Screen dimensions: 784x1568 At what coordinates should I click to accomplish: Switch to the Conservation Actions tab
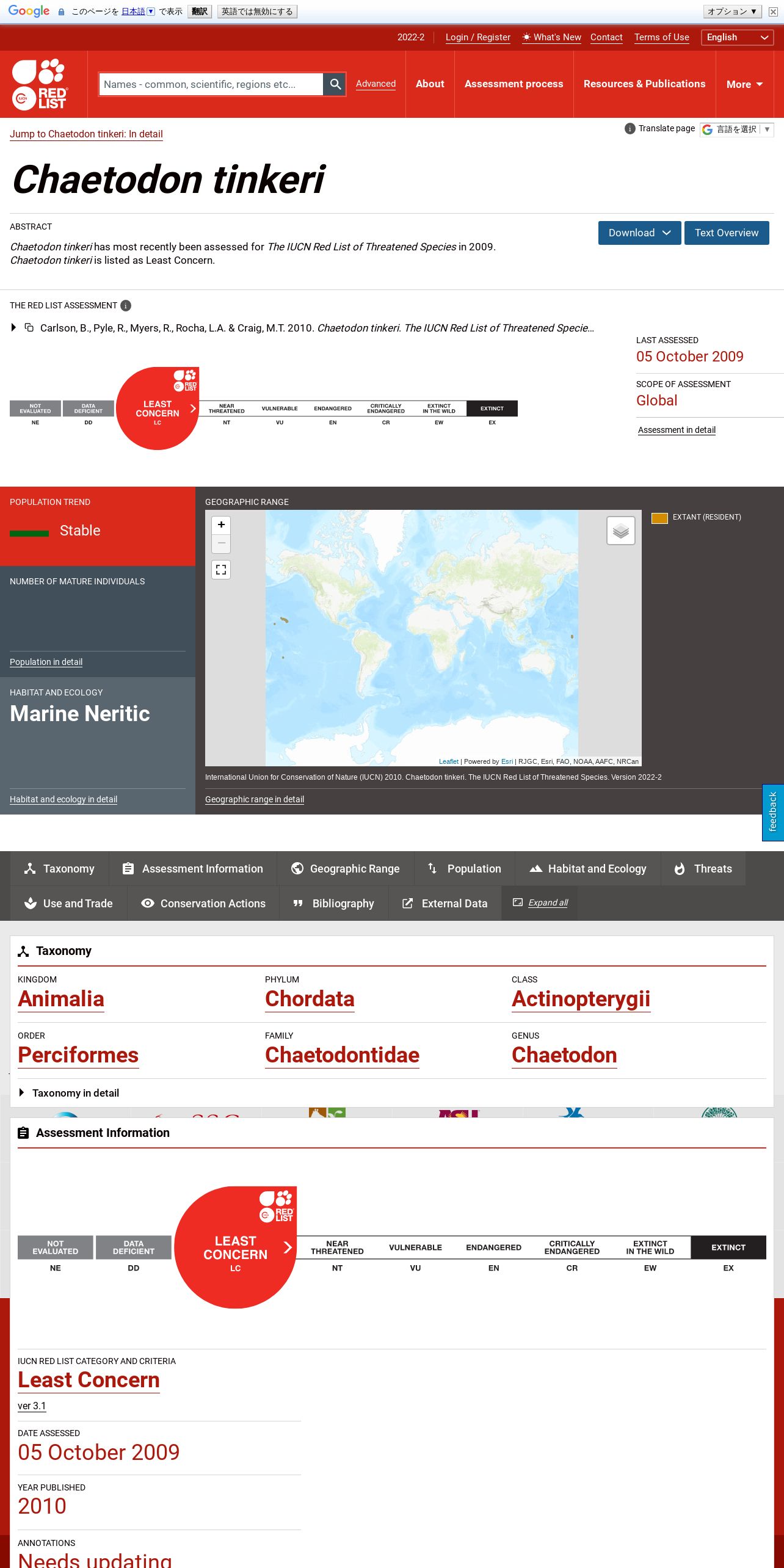pos(203,904)
